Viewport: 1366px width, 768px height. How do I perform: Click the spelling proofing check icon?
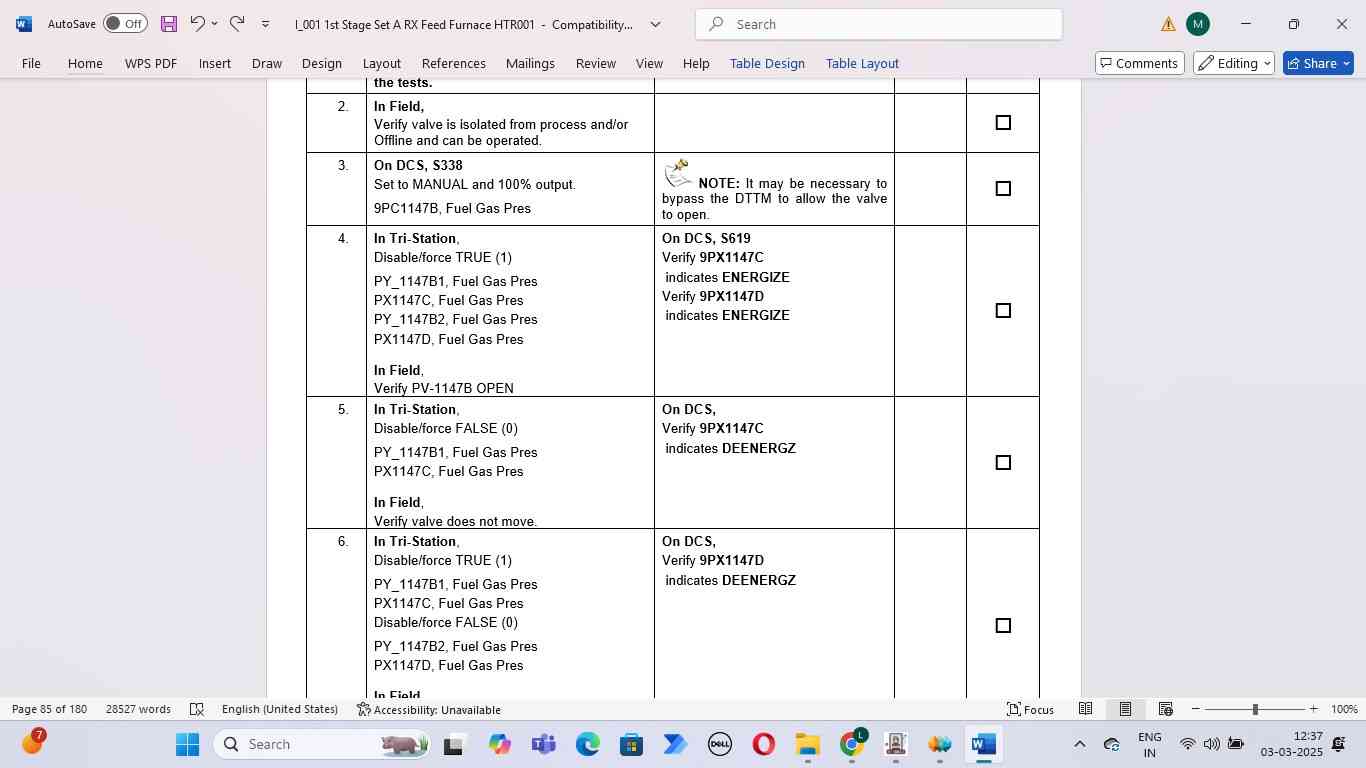[197, 709]
